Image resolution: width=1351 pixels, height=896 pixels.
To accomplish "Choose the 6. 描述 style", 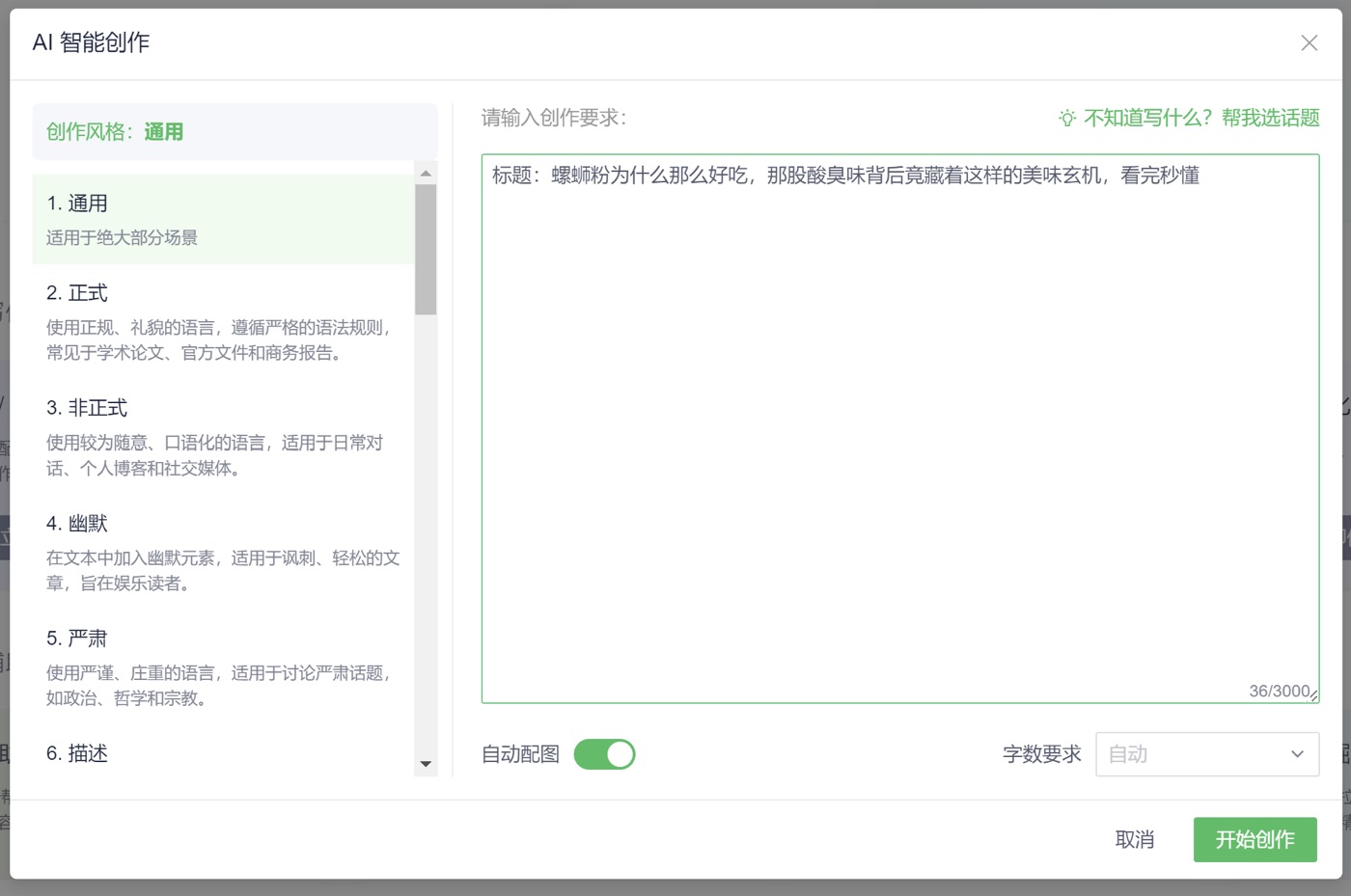I will pyautogui.click(x=223, y=753).
